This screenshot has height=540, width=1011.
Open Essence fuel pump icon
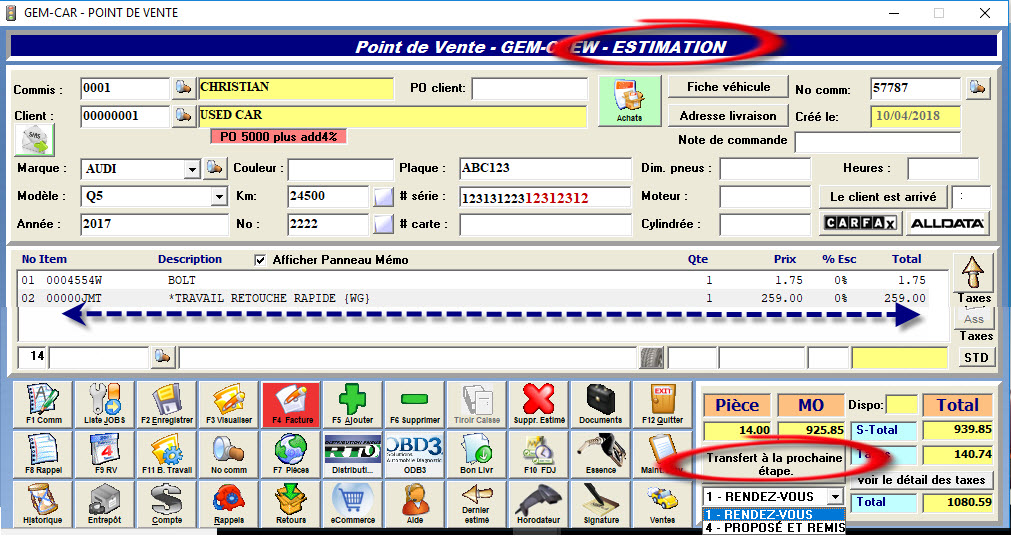[600, 454]
